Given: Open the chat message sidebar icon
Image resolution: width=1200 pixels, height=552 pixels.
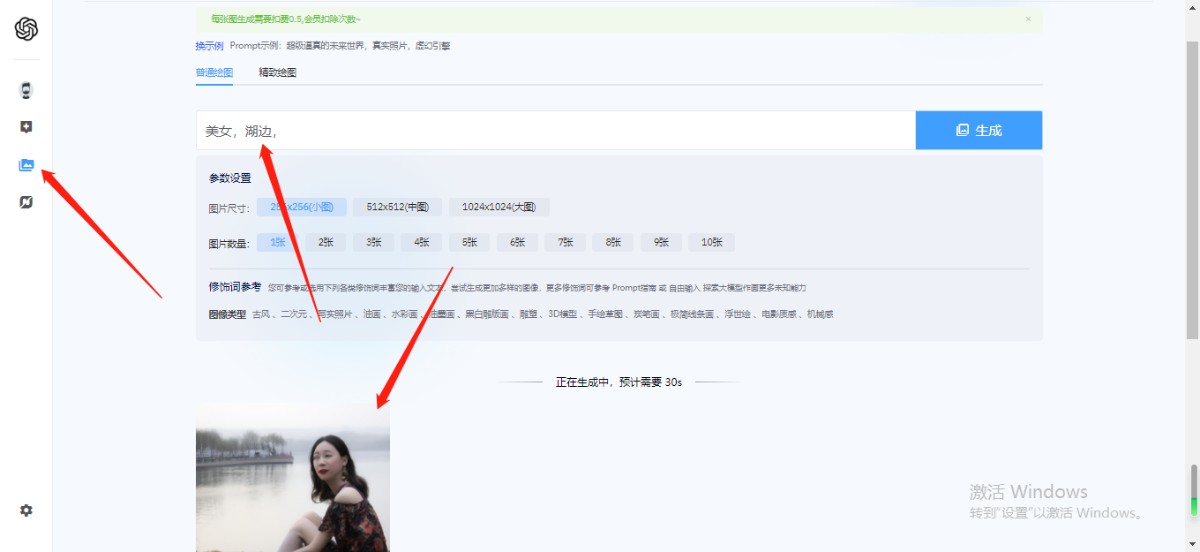Looking at the screenshot, I should (26, 127).
